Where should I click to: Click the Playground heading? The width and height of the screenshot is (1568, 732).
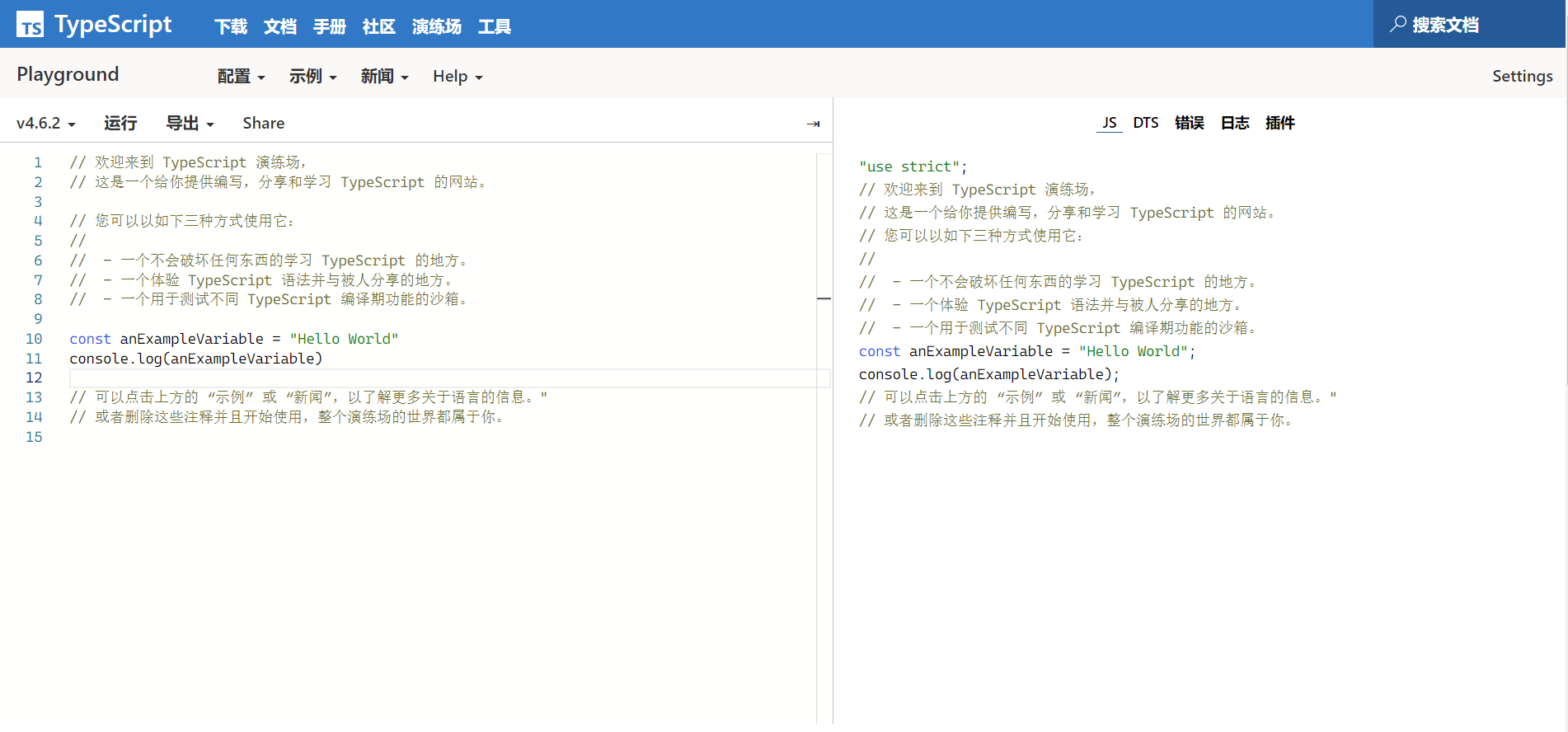click(68, 74)
